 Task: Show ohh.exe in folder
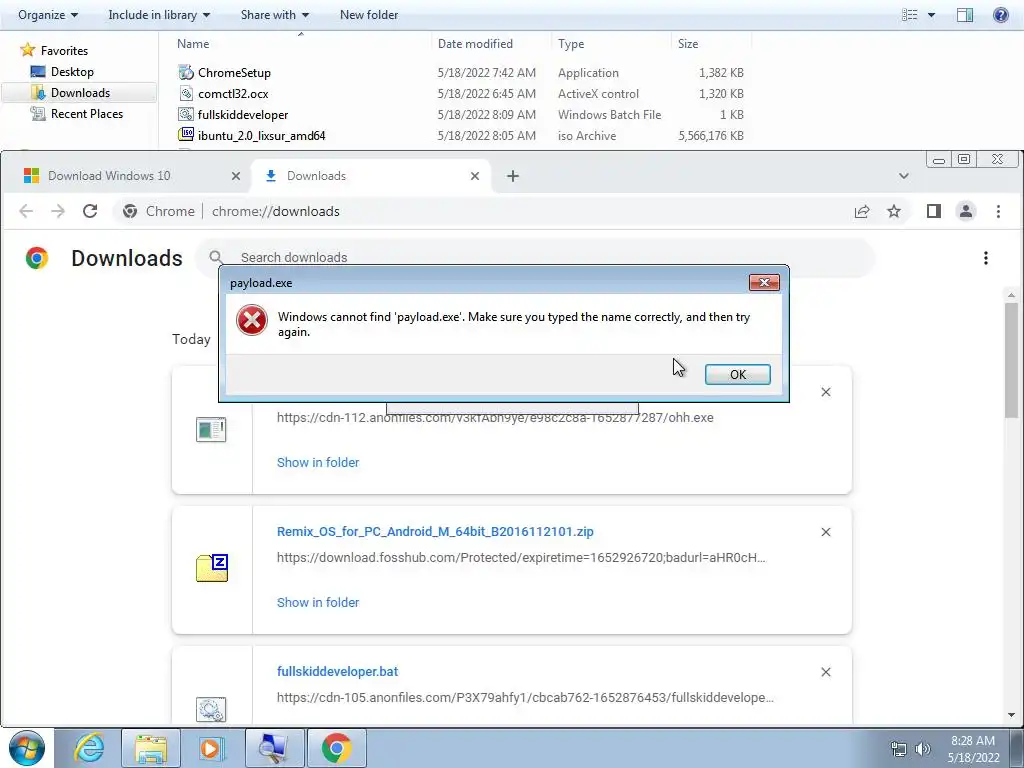[x=318, y=462]
